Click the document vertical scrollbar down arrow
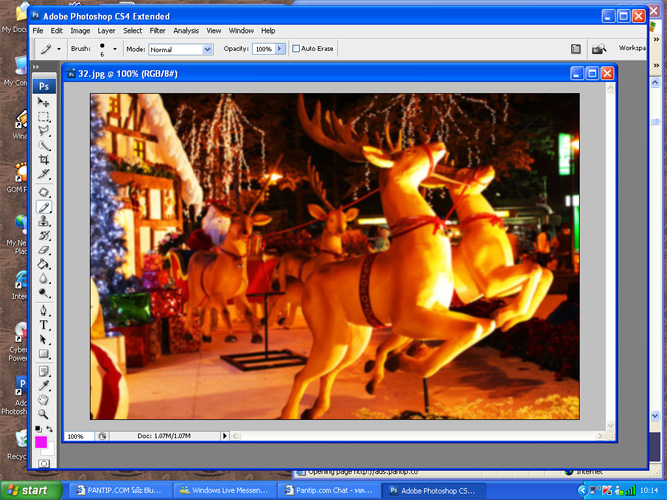The image size is (667, 500). pos(611,425)
